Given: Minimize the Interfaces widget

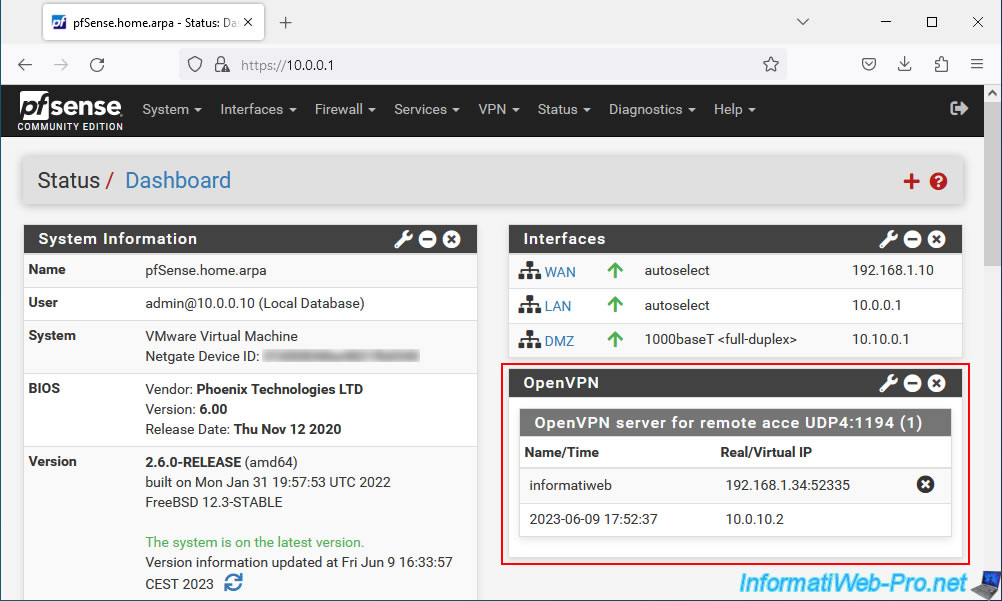Looking at the screenshot, I should pos(913,239).
